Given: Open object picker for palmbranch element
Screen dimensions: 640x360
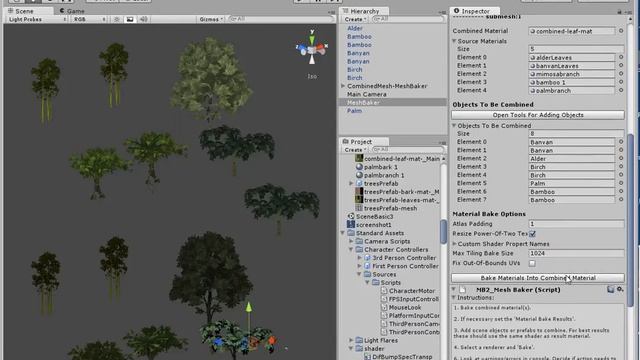Looking at the screenshot, I should (621, 91).
